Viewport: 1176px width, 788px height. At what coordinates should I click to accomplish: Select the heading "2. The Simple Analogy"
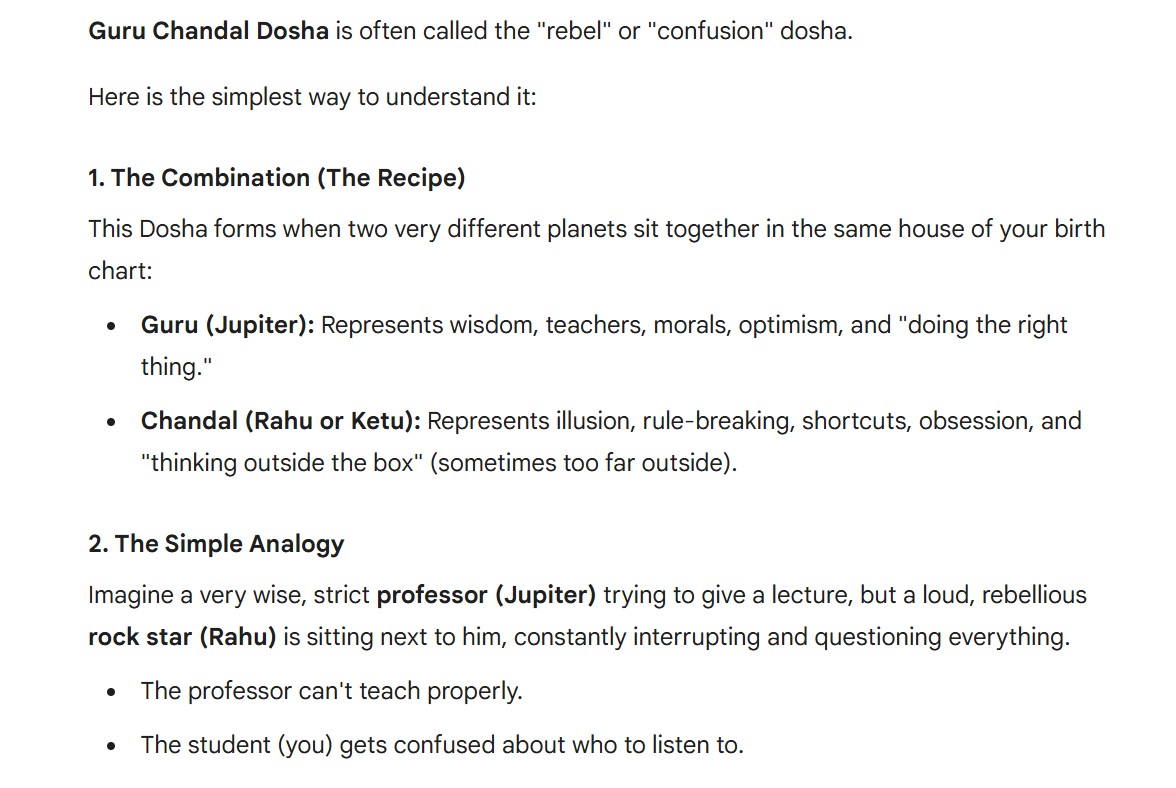[216, 544]
